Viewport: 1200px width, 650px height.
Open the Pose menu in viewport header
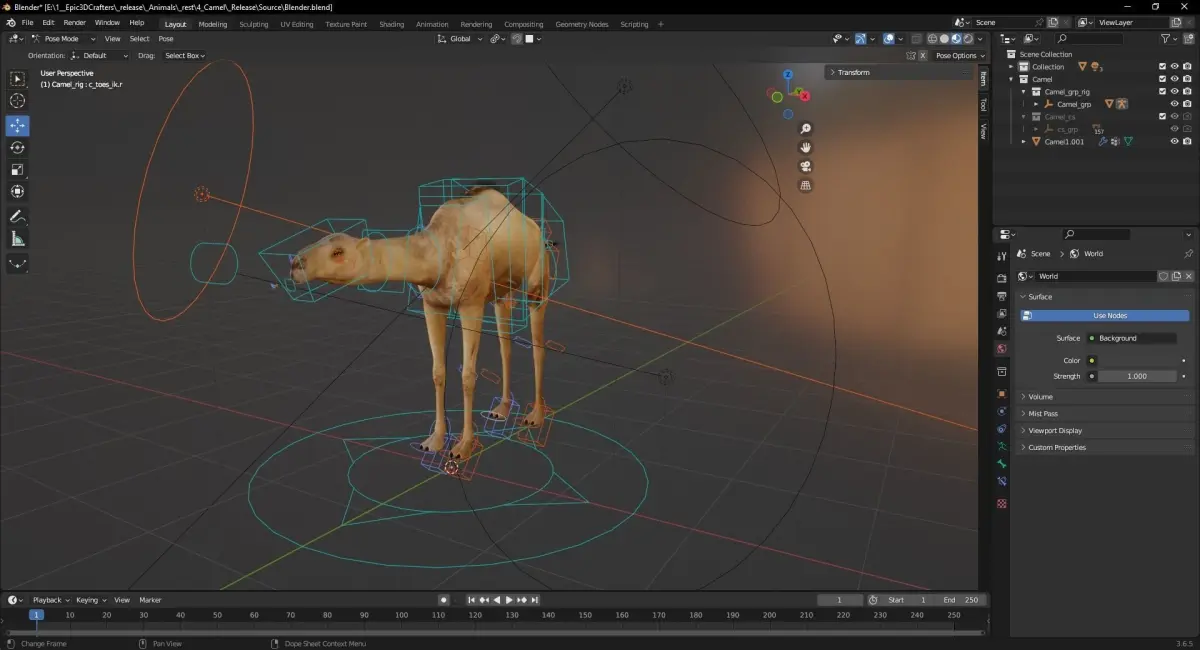click(x=166, y=39)
